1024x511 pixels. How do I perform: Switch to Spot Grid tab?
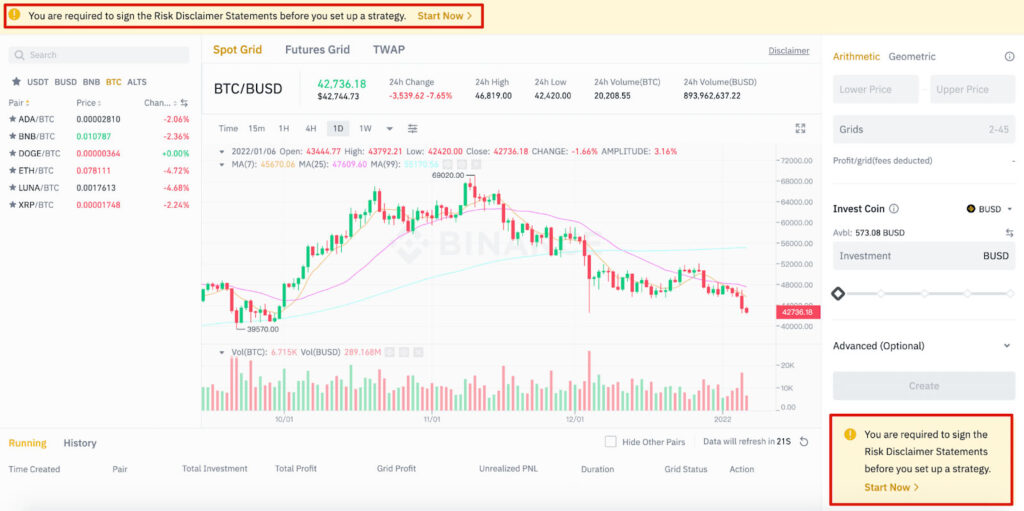(x=238, y=50)
